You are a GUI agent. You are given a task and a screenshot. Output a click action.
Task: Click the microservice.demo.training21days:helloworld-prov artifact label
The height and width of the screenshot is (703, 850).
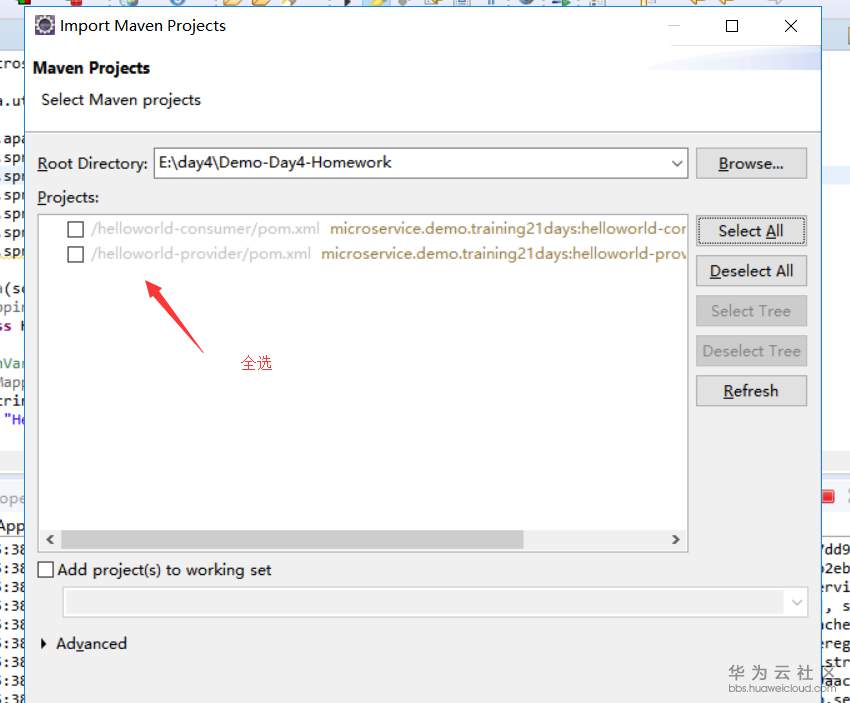point(504,254)
